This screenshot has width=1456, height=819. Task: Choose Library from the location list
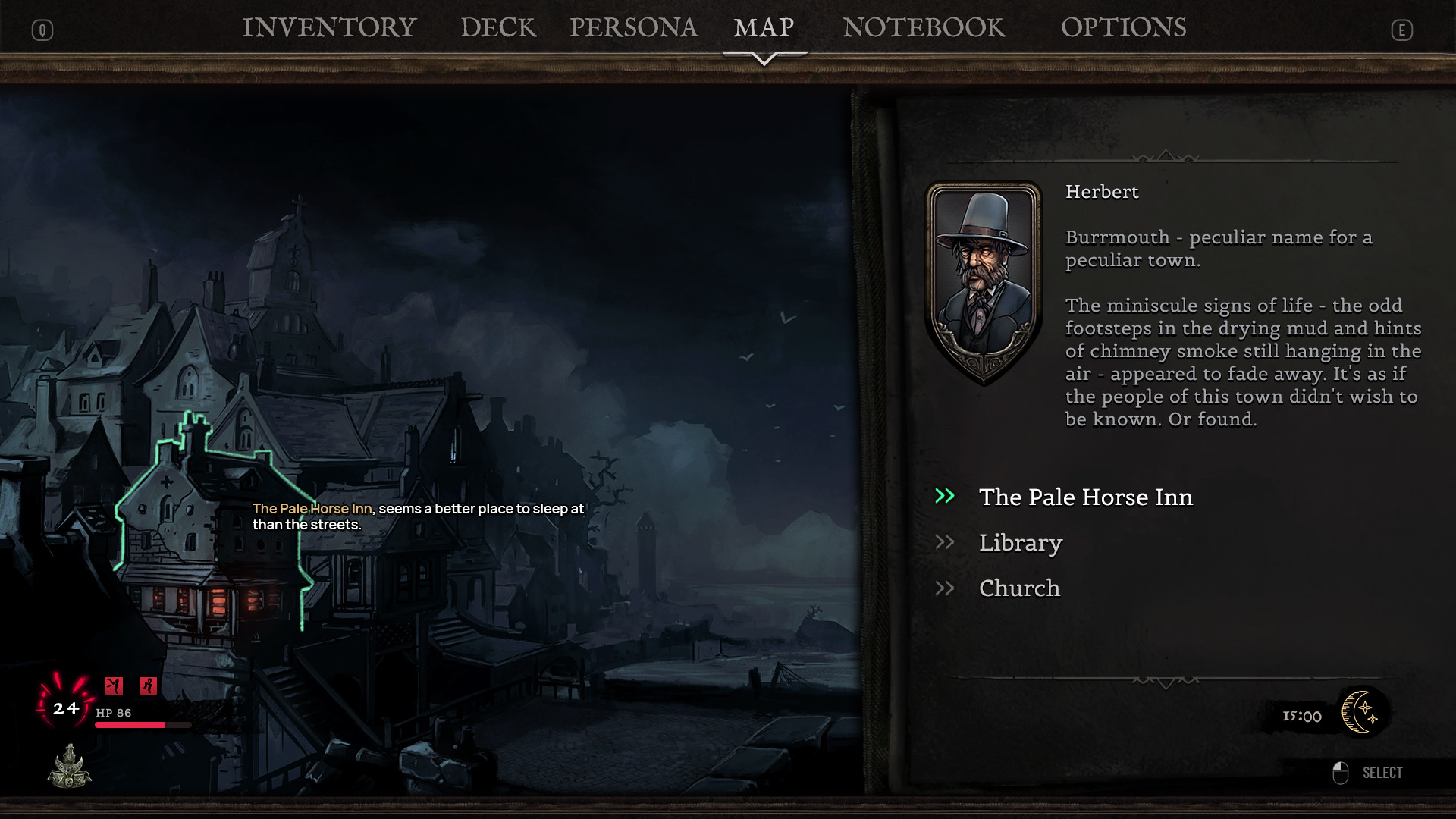[x=1020, y=542]
